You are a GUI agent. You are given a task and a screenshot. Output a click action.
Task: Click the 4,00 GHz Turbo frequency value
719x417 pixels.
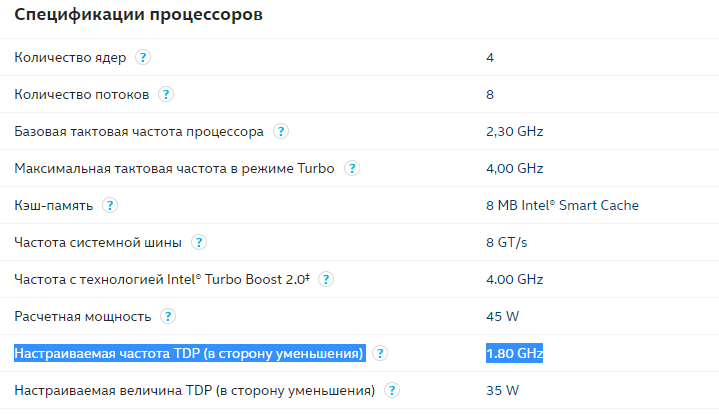pyautogui.click(x=514, y=168)
